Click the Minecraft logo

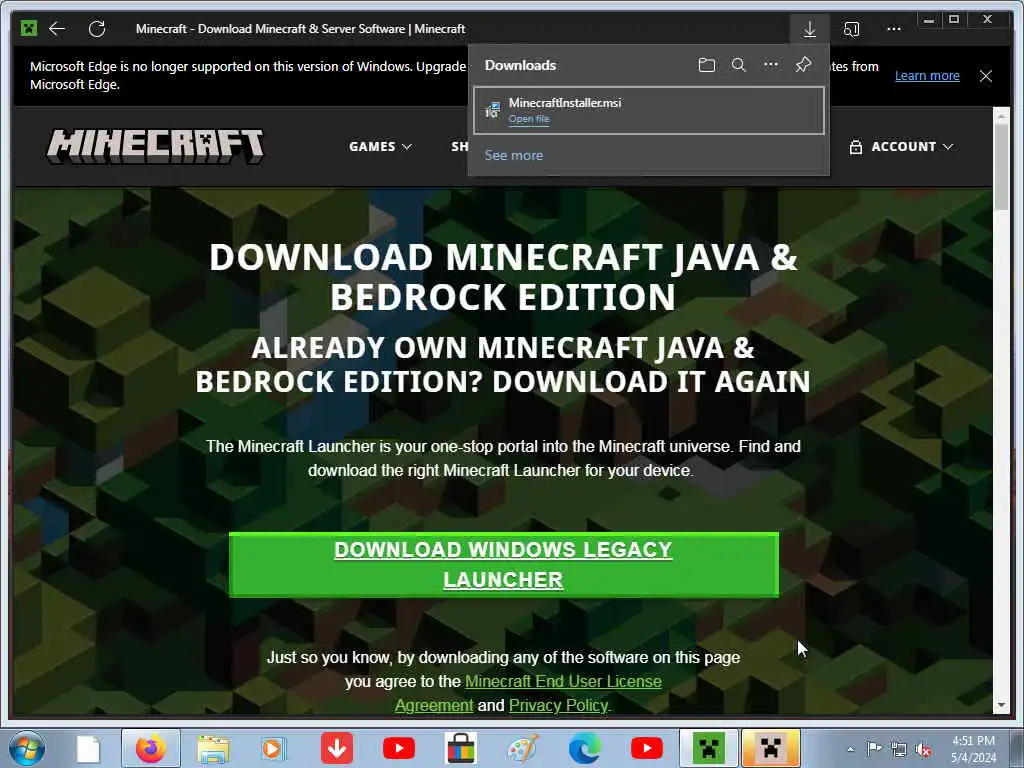click(x=155, y=146)
